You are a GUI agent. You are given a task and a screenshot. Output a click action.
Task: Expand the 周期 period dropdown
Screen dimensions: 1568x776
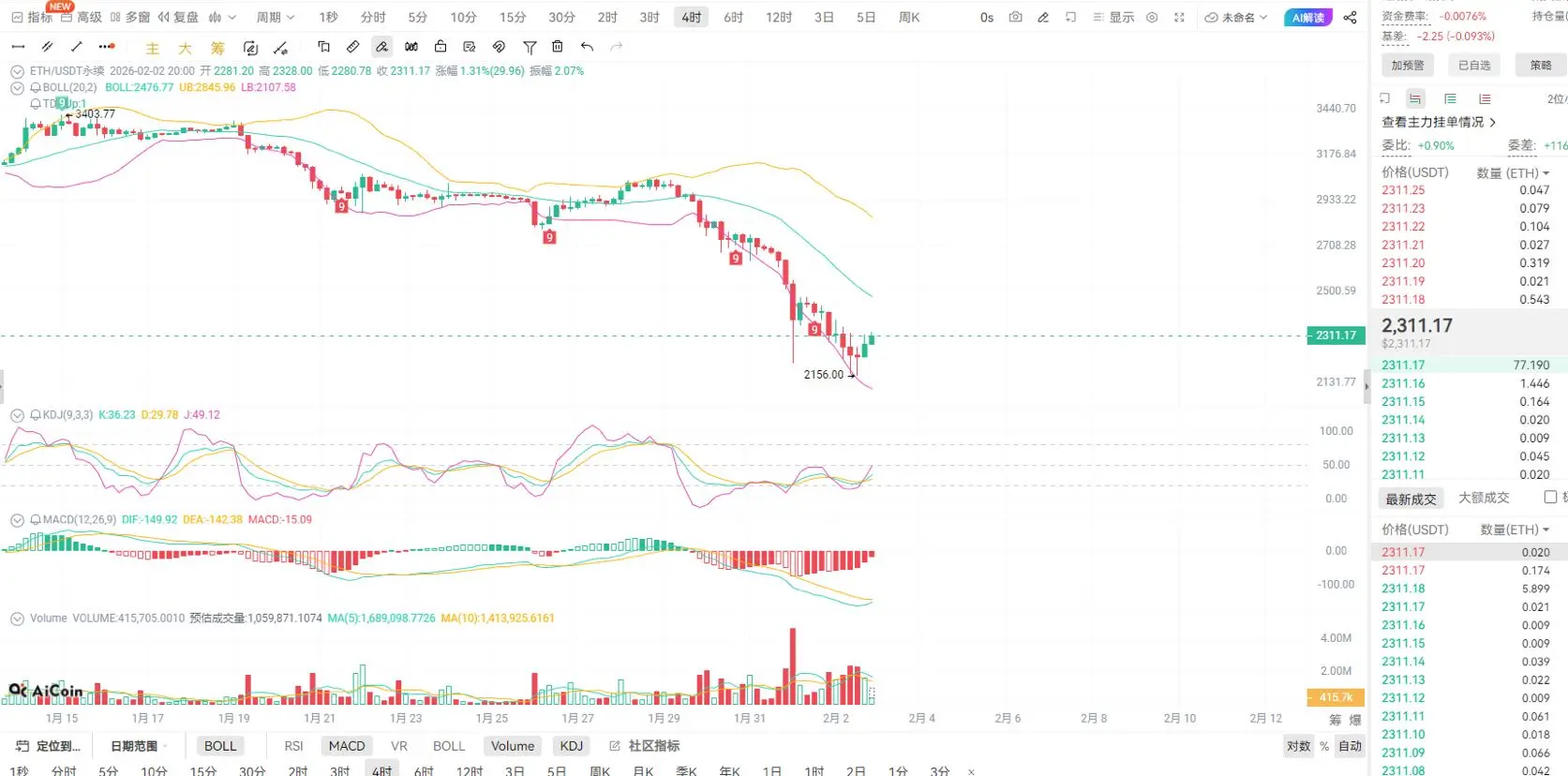pos(276,17)
